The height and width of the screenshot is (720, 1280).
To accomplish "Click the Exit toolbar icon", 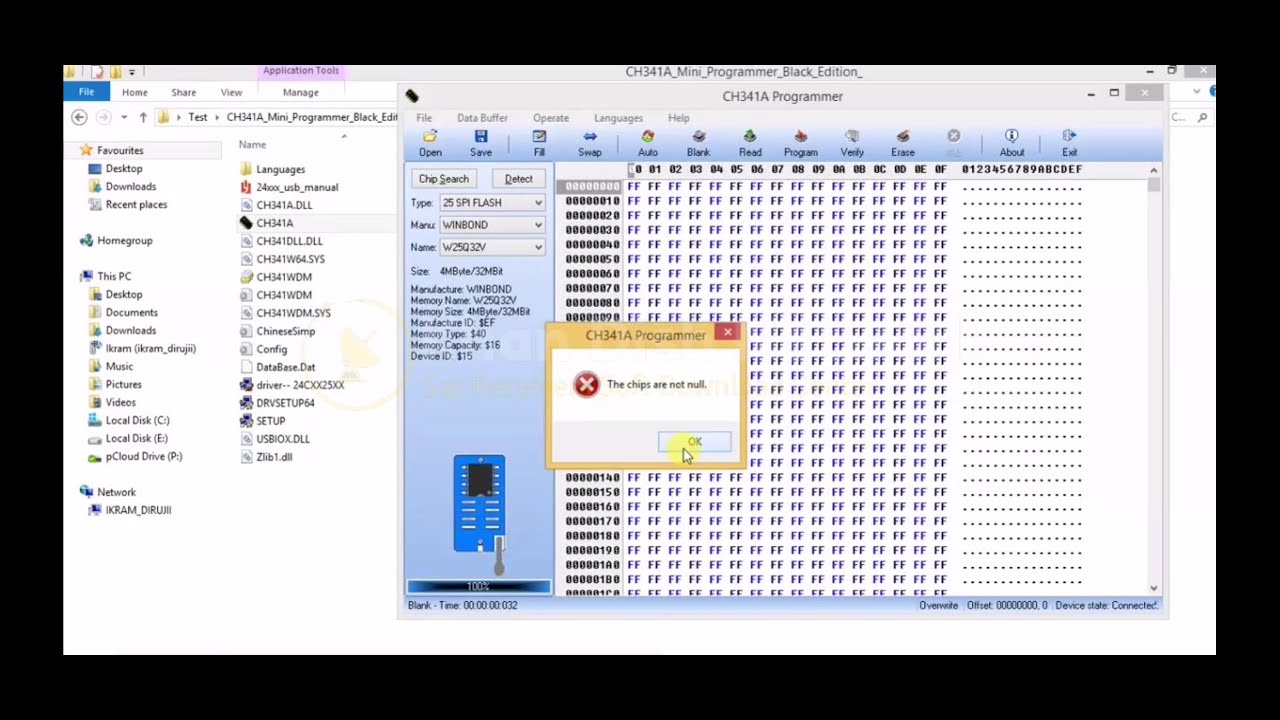I will 1069,137.
